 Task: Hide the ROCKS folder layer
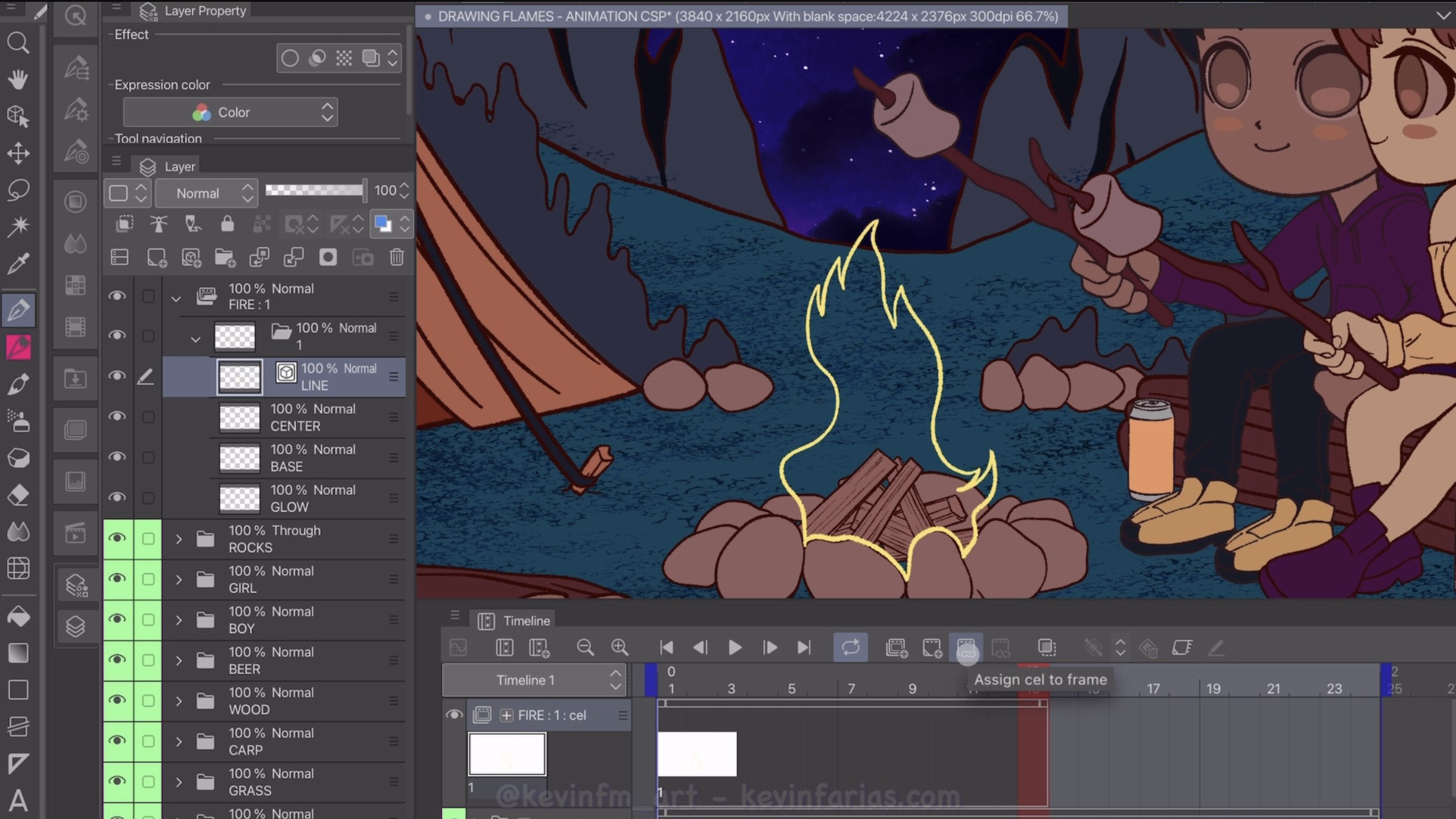point(116,538)
